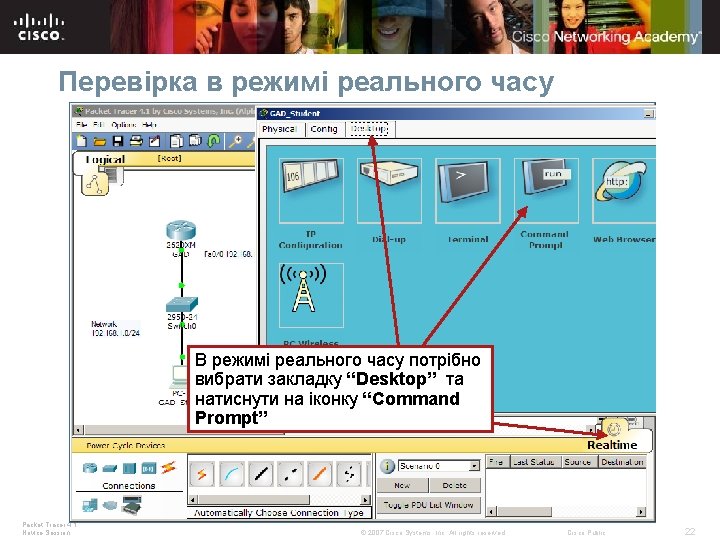Screen dimensions: 720x540
Task: Click the Power Cycle Devices button
Action: [125, 445]
